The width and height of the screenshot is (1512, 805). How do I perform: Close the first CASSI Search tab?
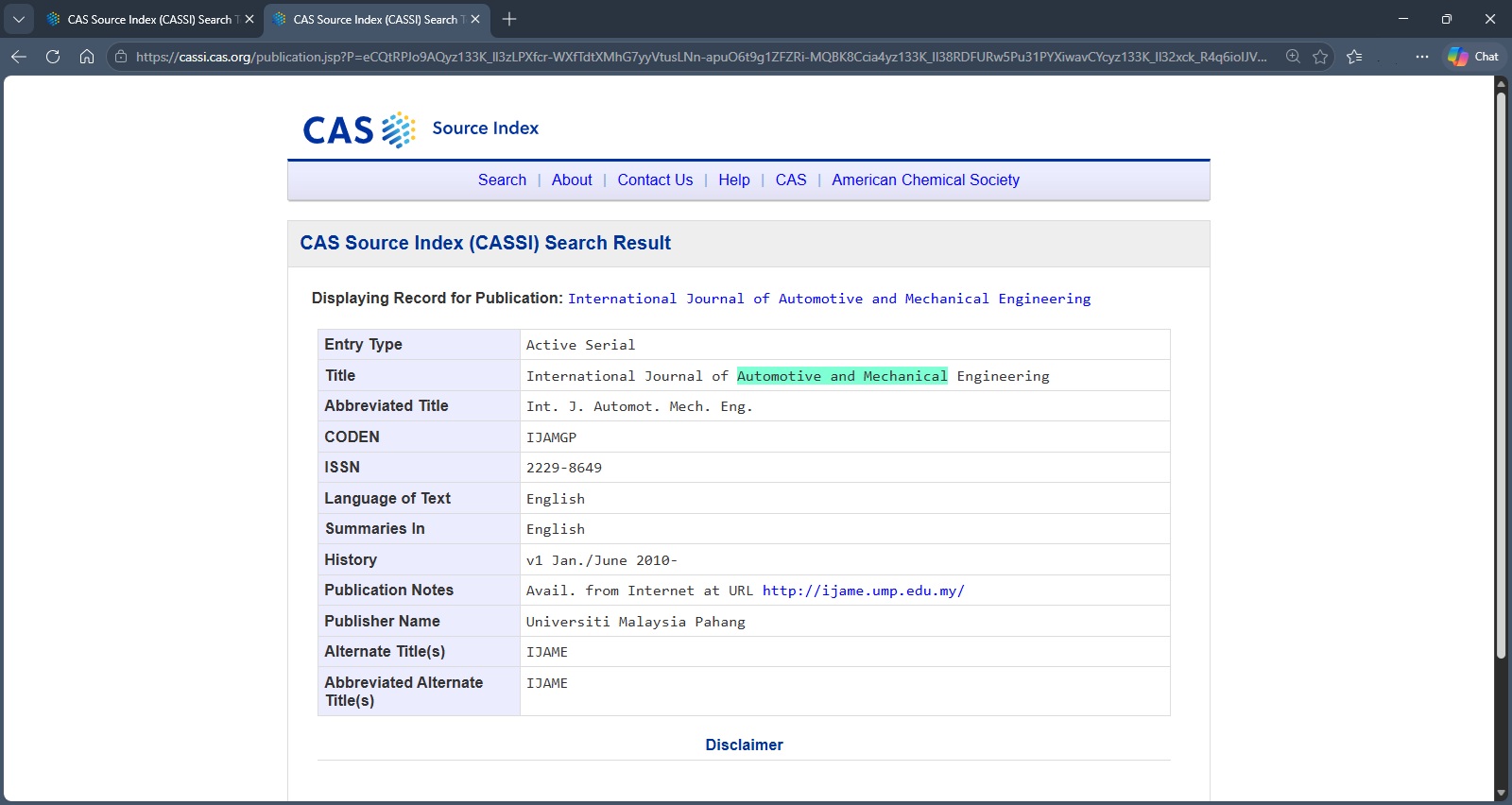pyautogui.click(x=249, y=19)
